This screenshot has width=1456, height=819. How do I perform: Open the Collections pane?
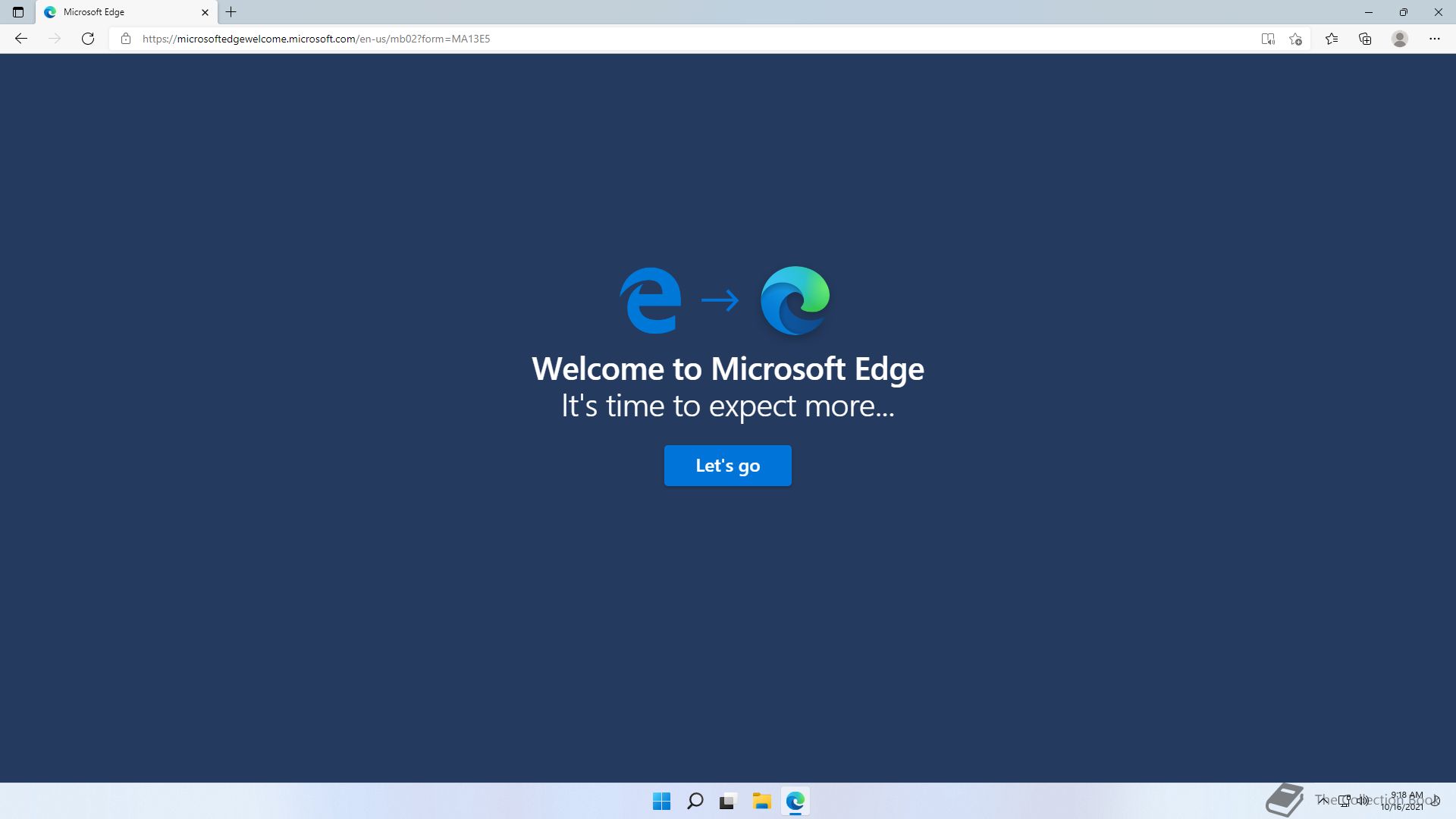pos(1365,39)
